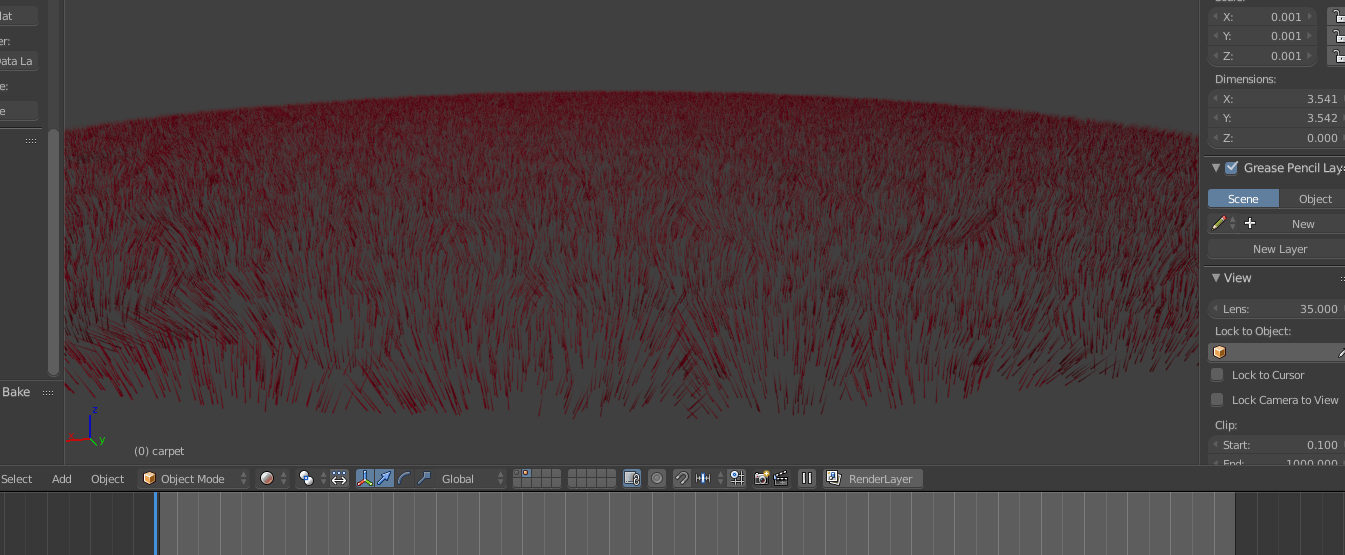The height and width of the screenshot is (555, 1345).
Task: Click the Lens value field
Action: pos(1276,309)
